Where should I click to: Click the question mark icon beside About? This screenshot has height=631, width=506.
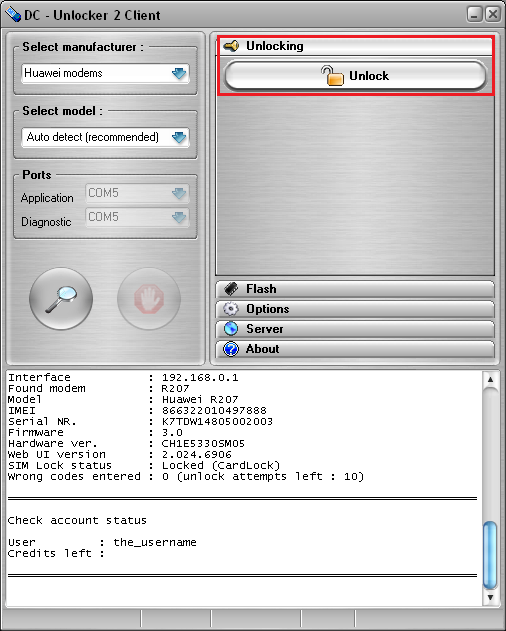pos(231,349)
